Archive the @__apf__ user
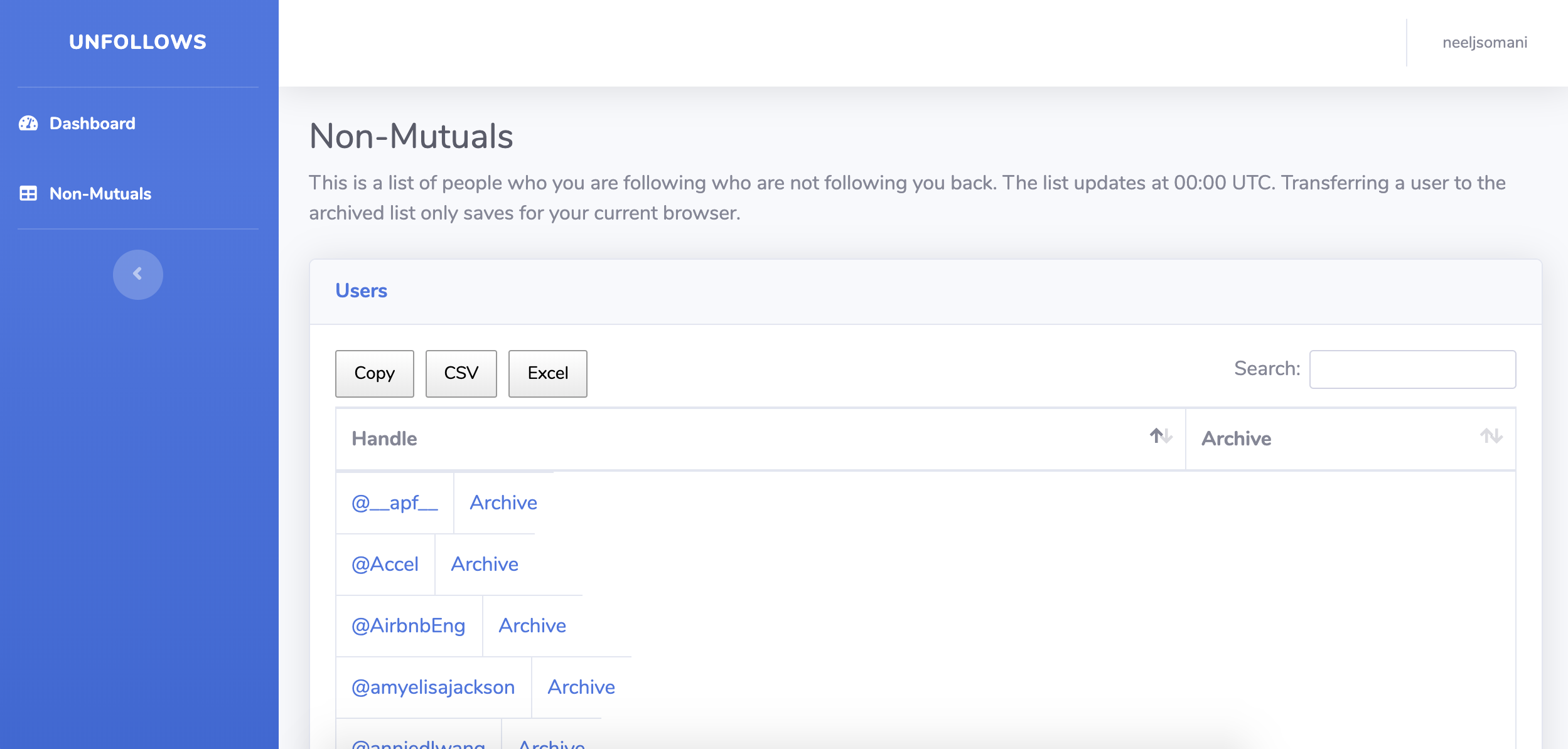The image size is (1568, 749). coord(503,502)
